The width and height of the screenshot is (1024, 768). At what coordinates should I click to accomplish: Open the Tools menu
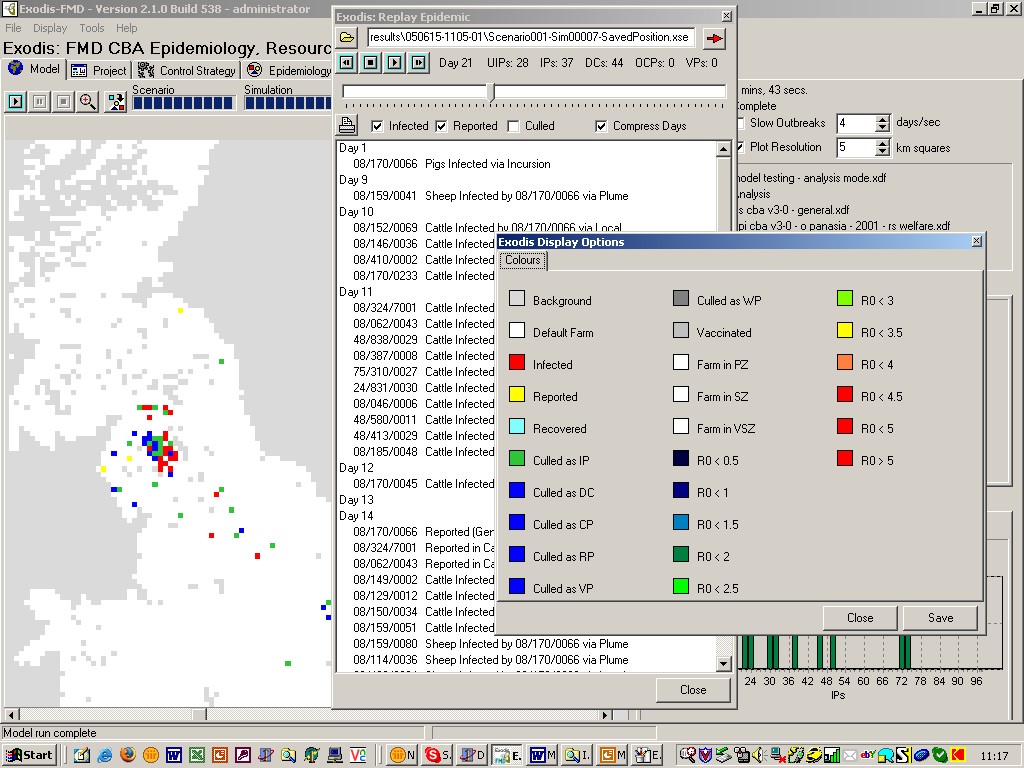point(91,28)
